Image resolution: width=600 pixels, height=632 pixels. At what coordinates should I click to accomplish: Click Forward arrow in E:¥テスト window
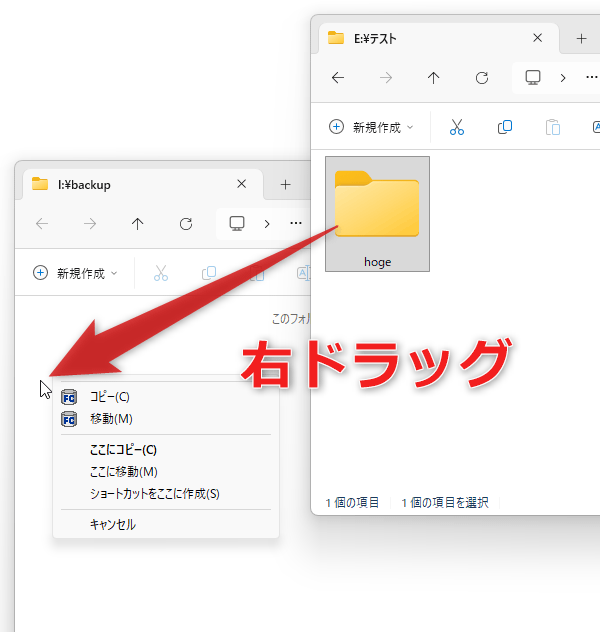[386, 77]
